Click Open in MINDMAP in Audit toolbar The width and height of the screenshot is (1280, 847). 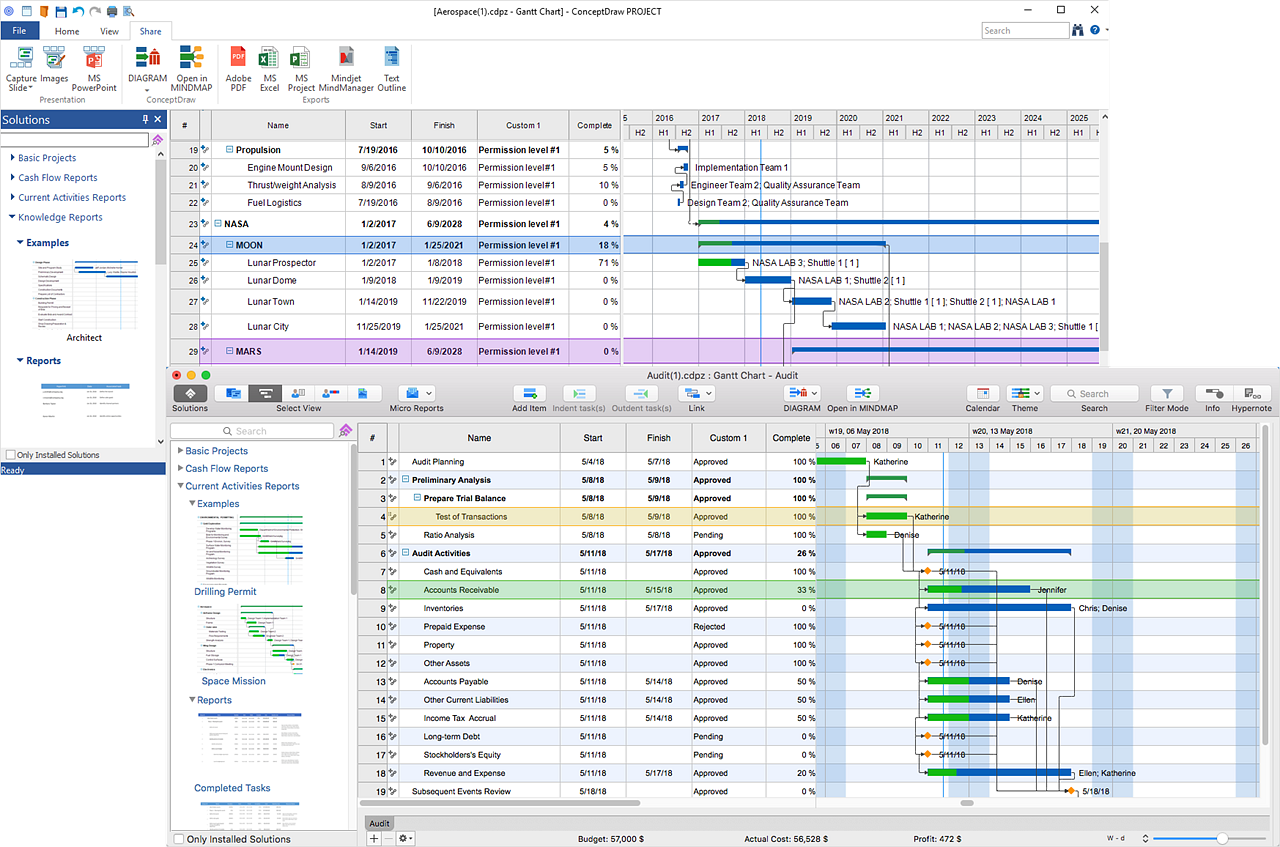tap(862, 394)
